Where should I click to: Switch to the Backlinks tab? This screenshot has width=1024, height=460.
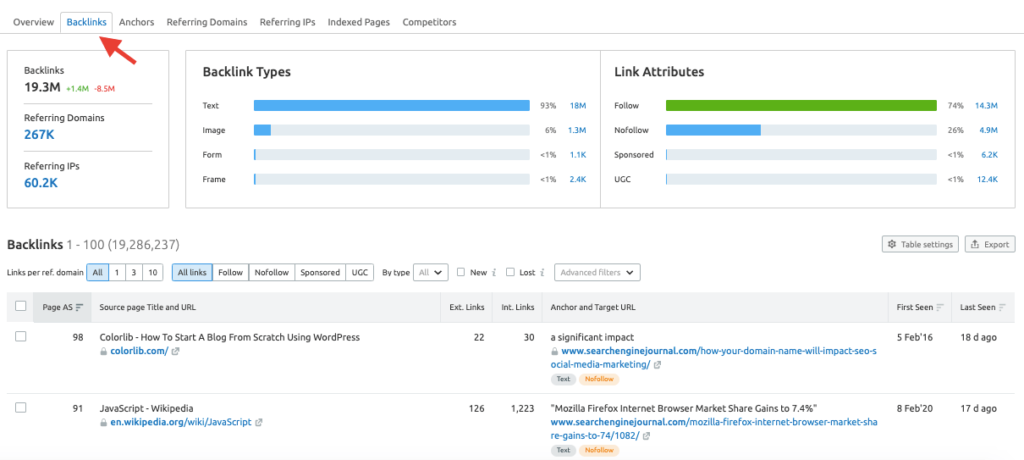[87, 22]
